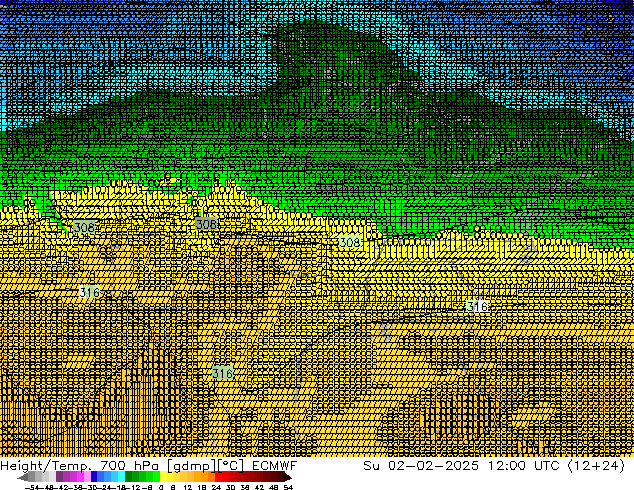This screenshot has height=490, width=634.
Task: Click the date '02-02-2025'
Action: tap(433, 465)
